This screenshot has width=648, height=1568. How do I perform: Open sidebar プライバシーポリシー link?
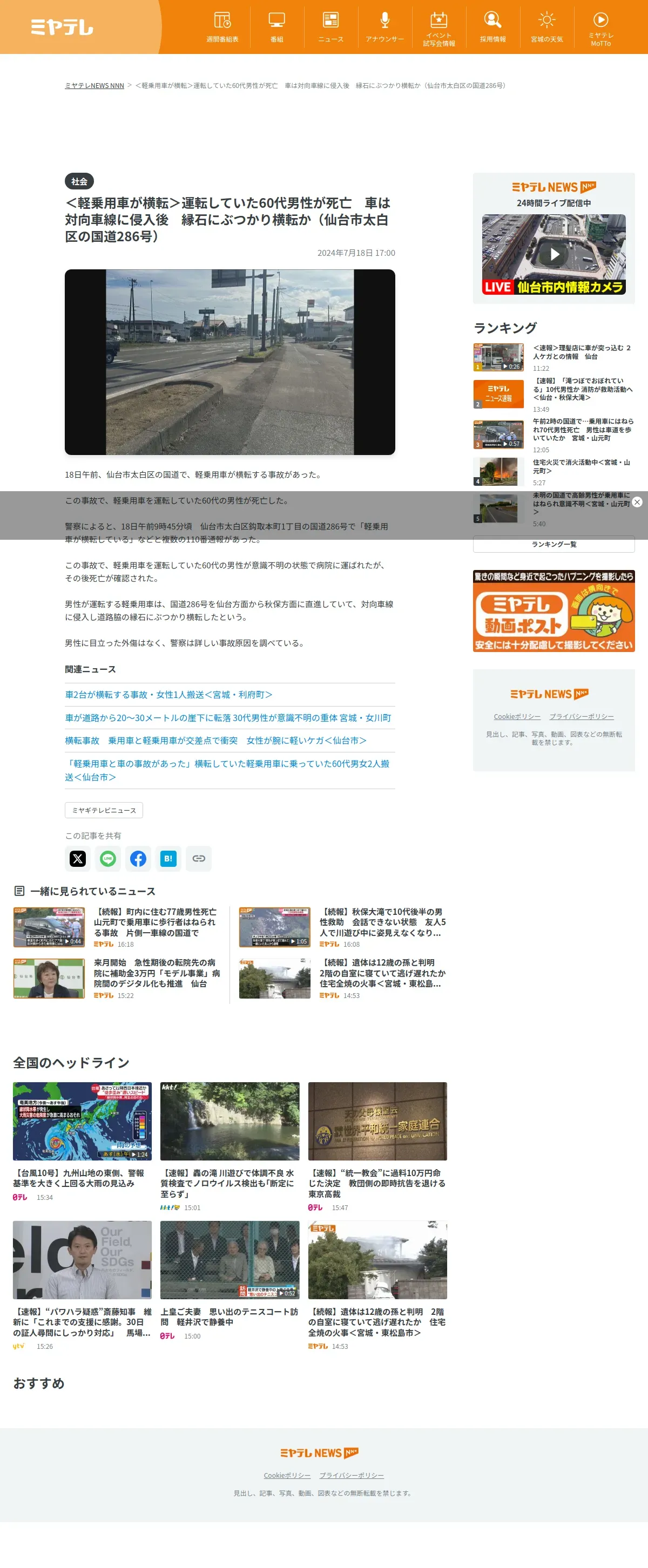point(582,716)
